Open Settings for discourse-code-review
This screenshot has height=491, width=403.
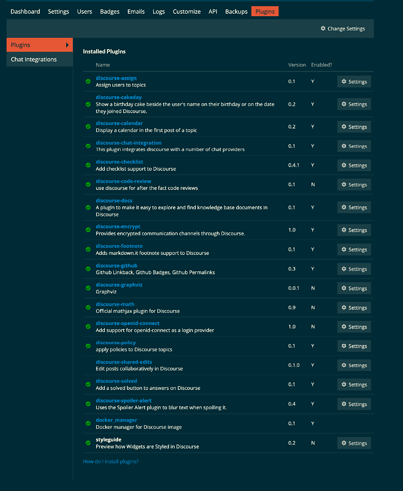click(354, 185)
